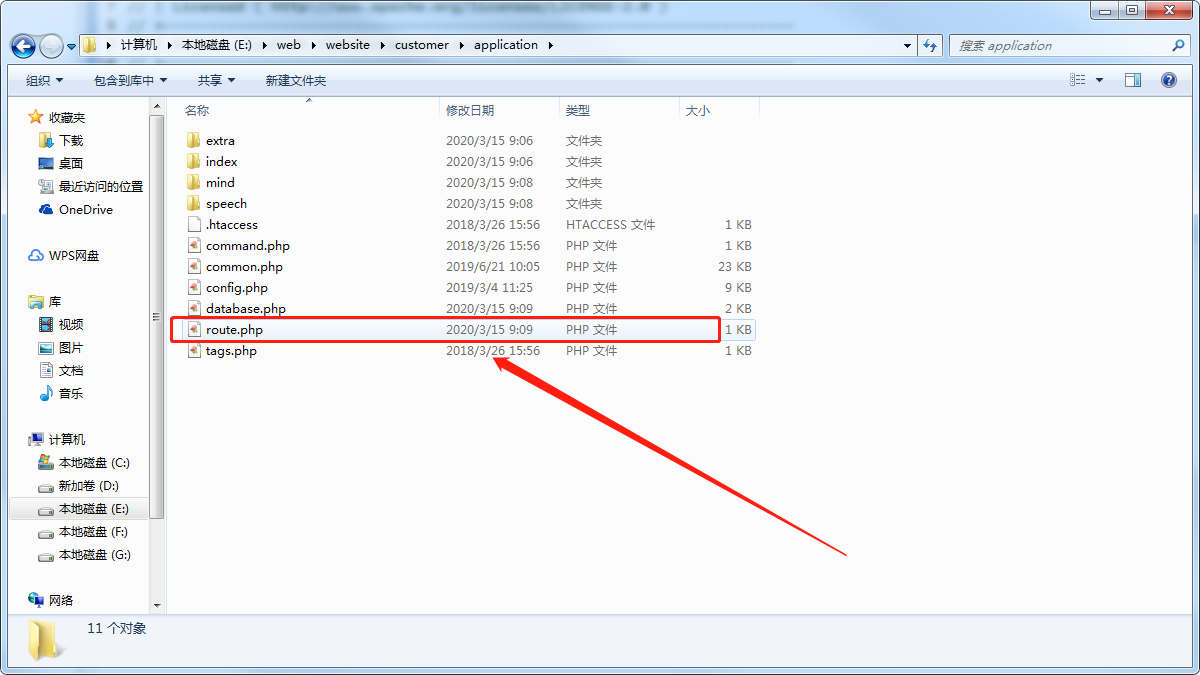Go forward using the Forward arrow button
The image size is (1200, 675).
pos(52,46)
